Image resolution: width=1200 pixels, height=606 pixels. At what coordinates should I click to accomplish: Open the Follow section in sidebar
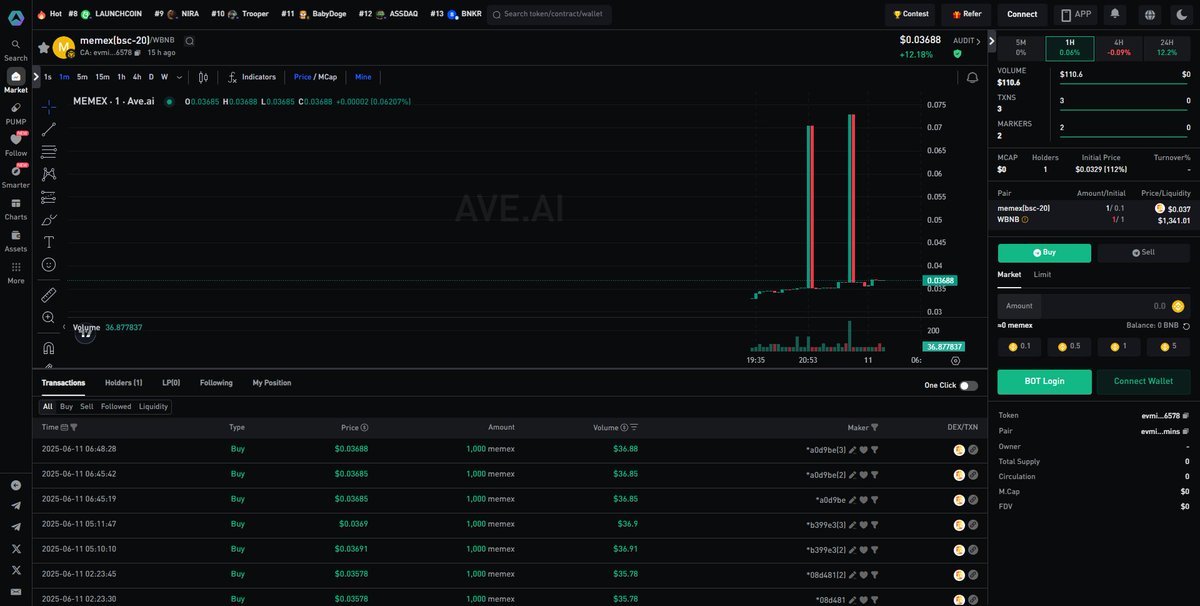16,145
